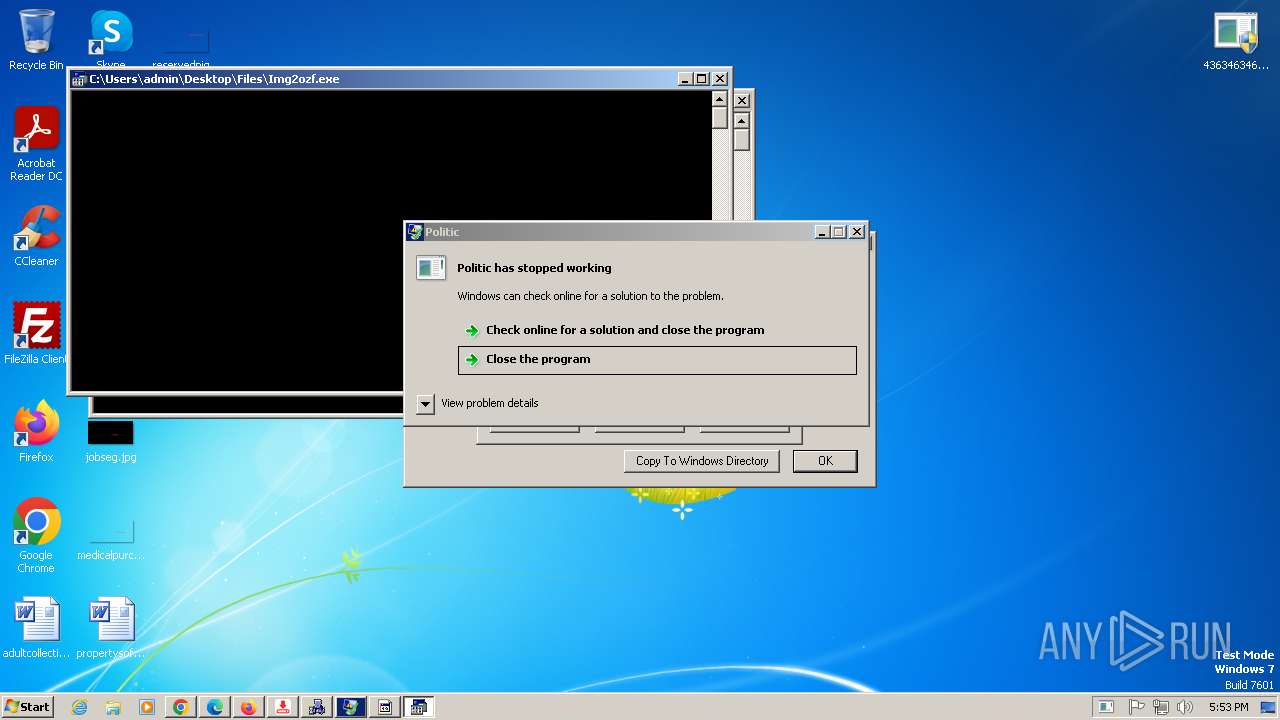Switch to console window in taskbar

pos(419,707)
